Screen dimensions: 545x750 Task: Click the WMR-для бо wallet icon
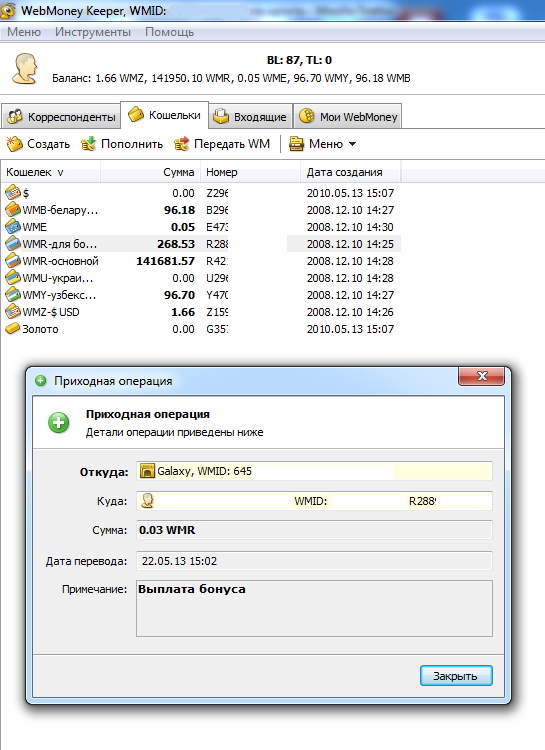click(13, 243)
